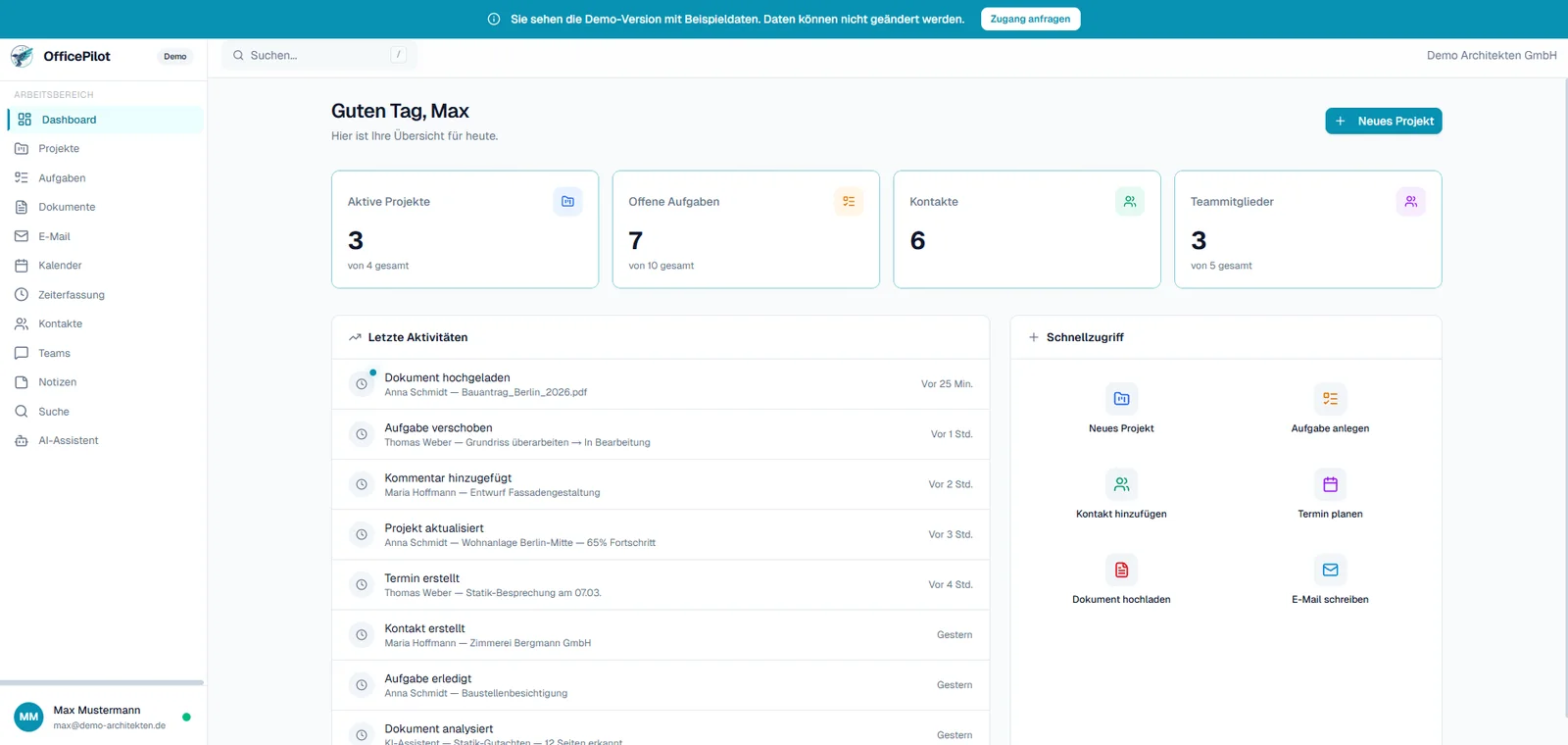
Task: Click the Teammitglieder card people icon
Action: (1410, 201)
